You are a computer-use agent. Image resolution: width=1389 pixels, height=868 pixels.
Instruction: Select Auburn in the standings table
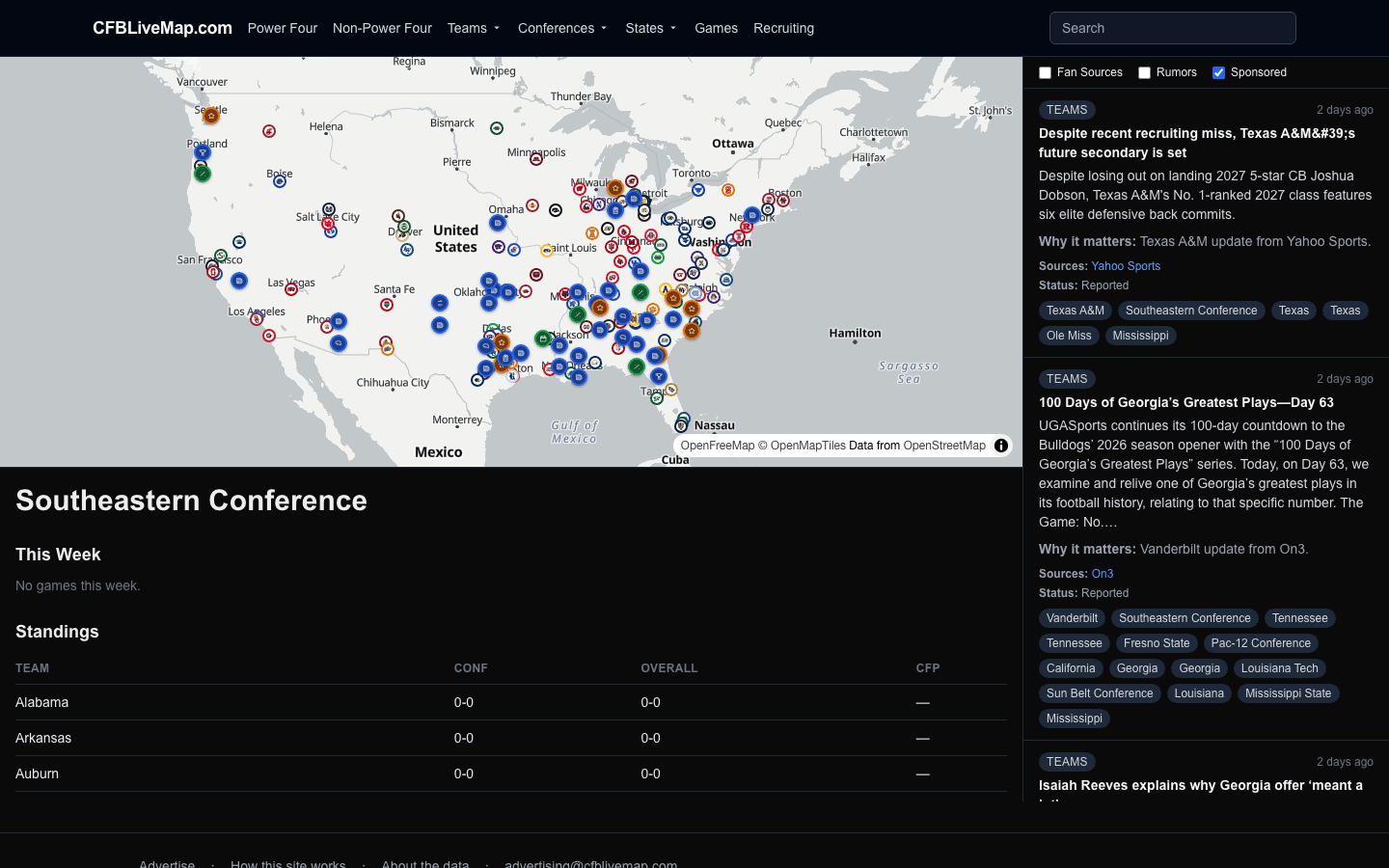[37, 773]
